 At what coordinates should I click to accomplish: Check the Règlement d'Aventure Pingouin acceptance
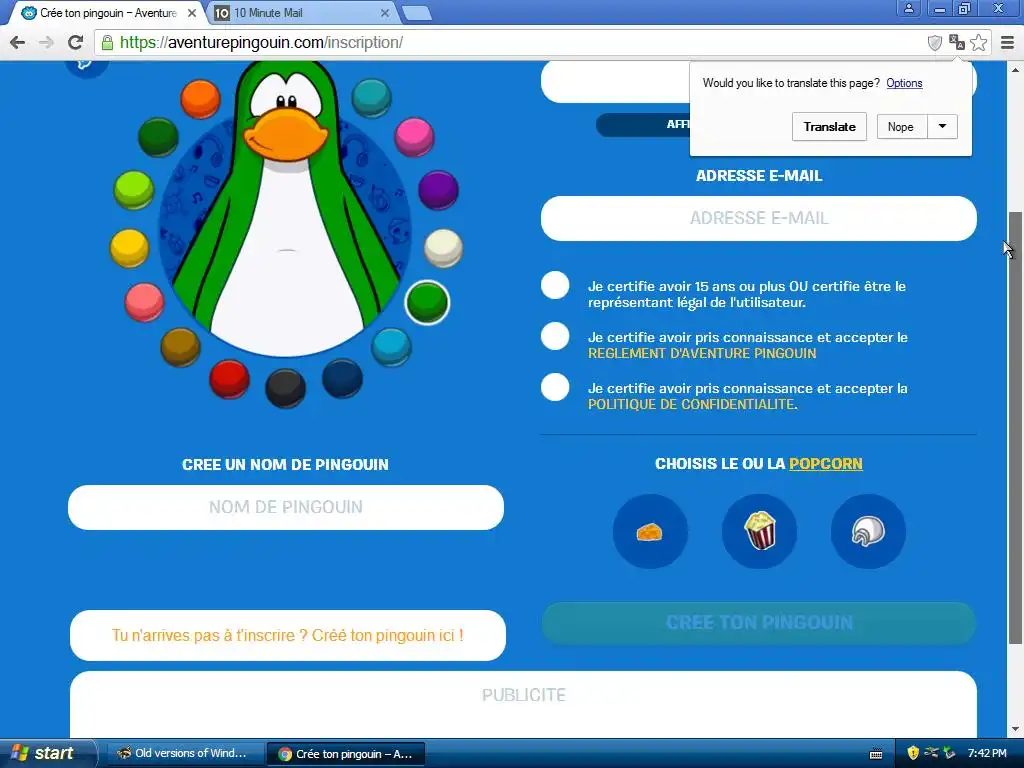tap(555, 336)
